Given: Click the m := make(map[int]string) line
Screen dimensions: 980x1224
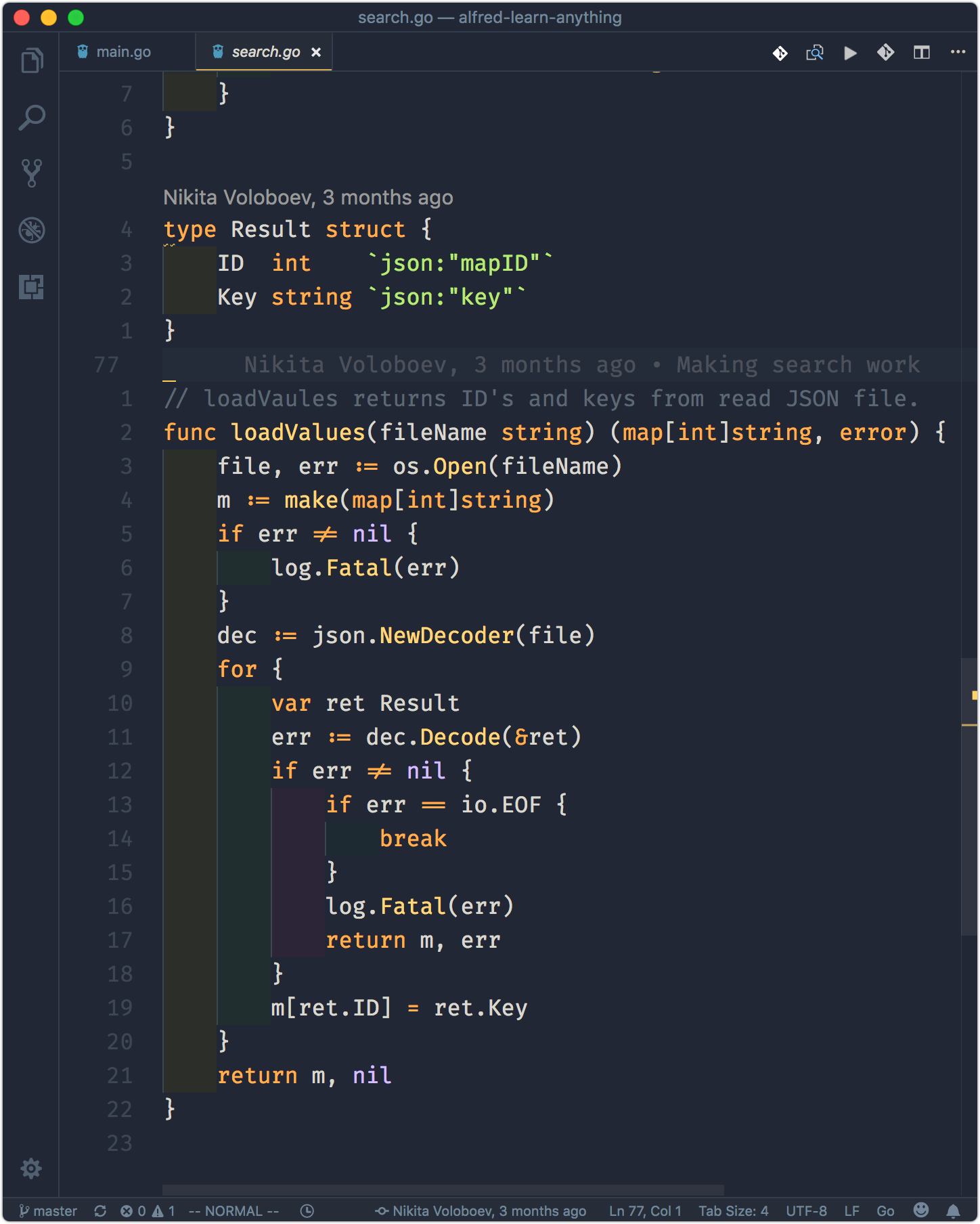Looking at the screenshot, I should pos(386,500).
